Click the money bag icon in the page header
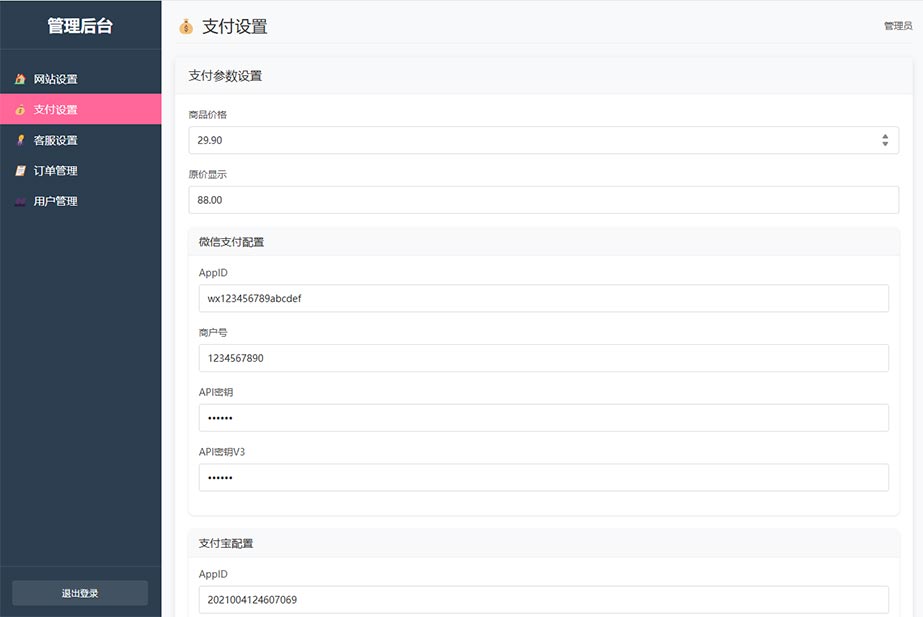 click(x=186, y=27)
